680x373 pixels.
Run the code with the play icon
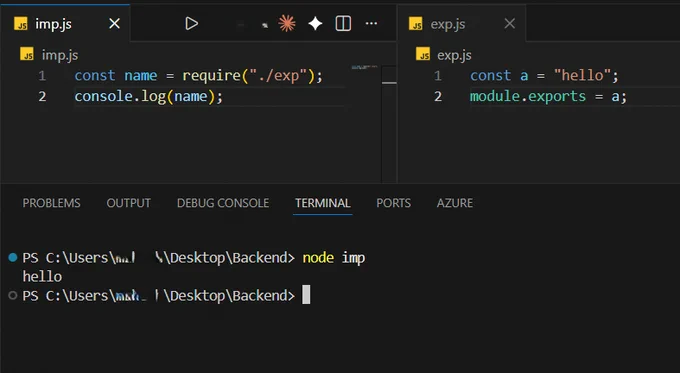(191, 23)
